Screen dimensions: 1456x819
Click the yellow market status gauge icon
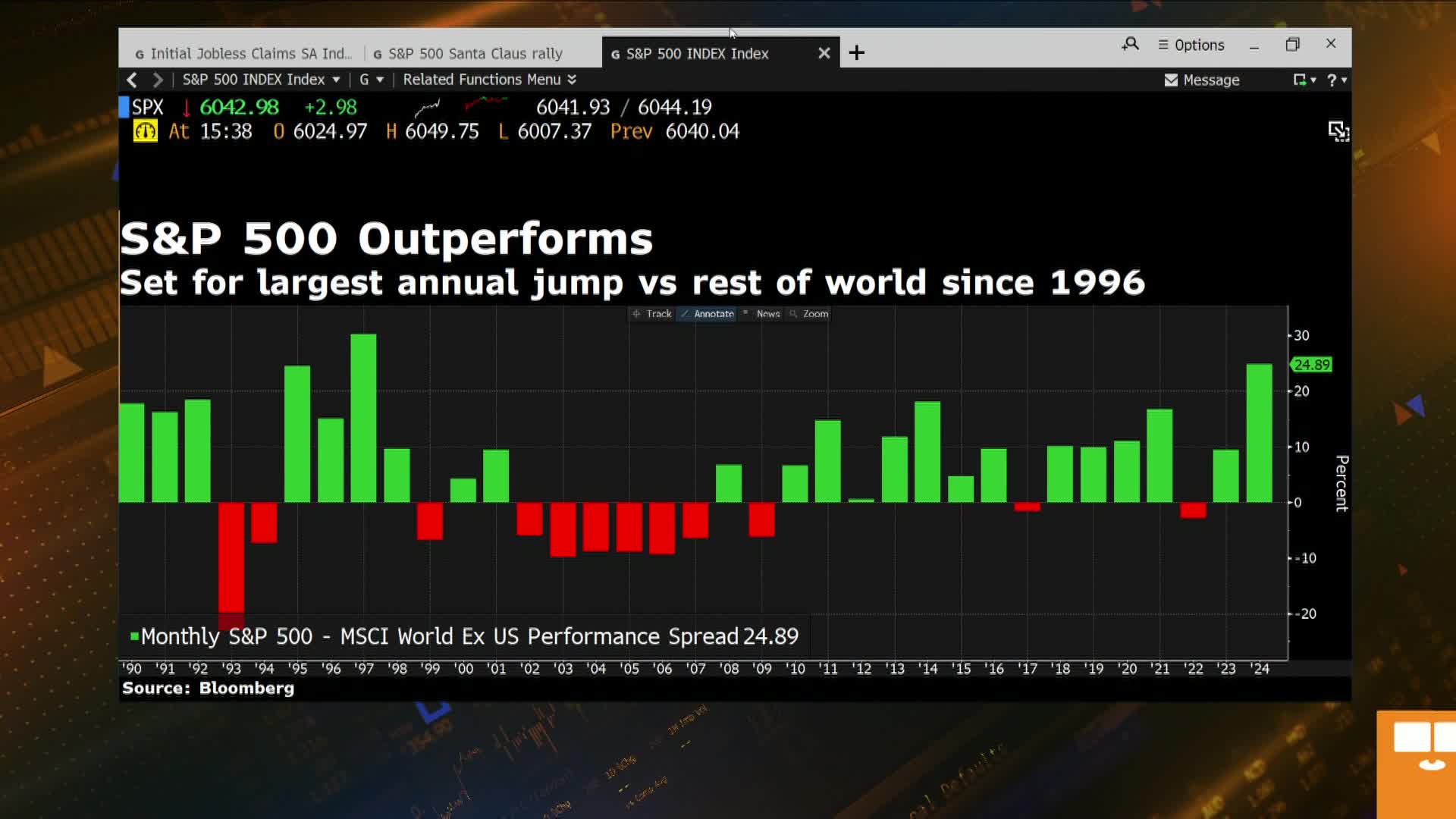[144, 131]
